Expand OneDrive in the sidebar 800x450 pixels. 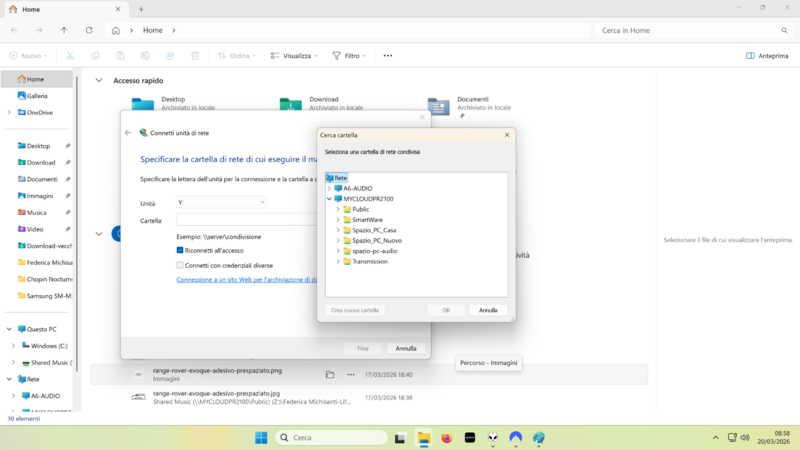tap(9, 112)
